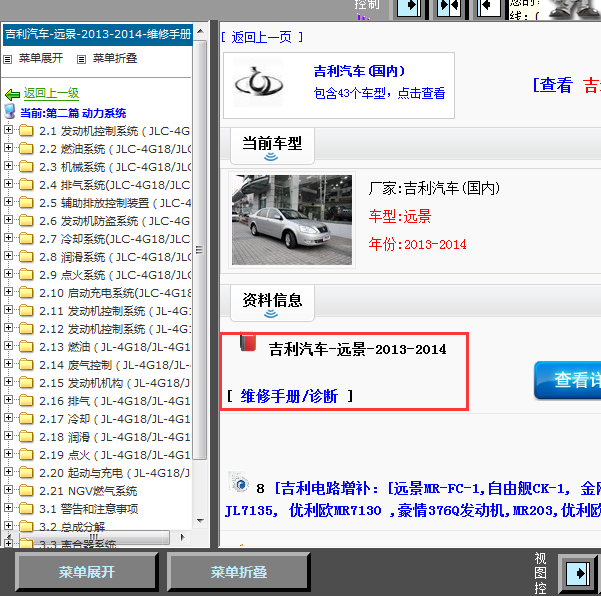Select tree item 2.15 发动机机构
The width and height of the screenshot is (601, 596).
coord(114,383)
